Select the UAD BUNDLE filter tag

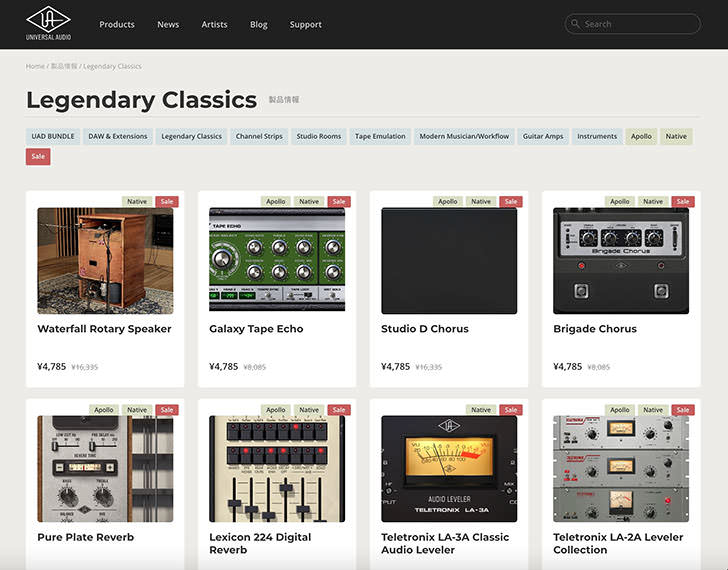click(53, 136)
